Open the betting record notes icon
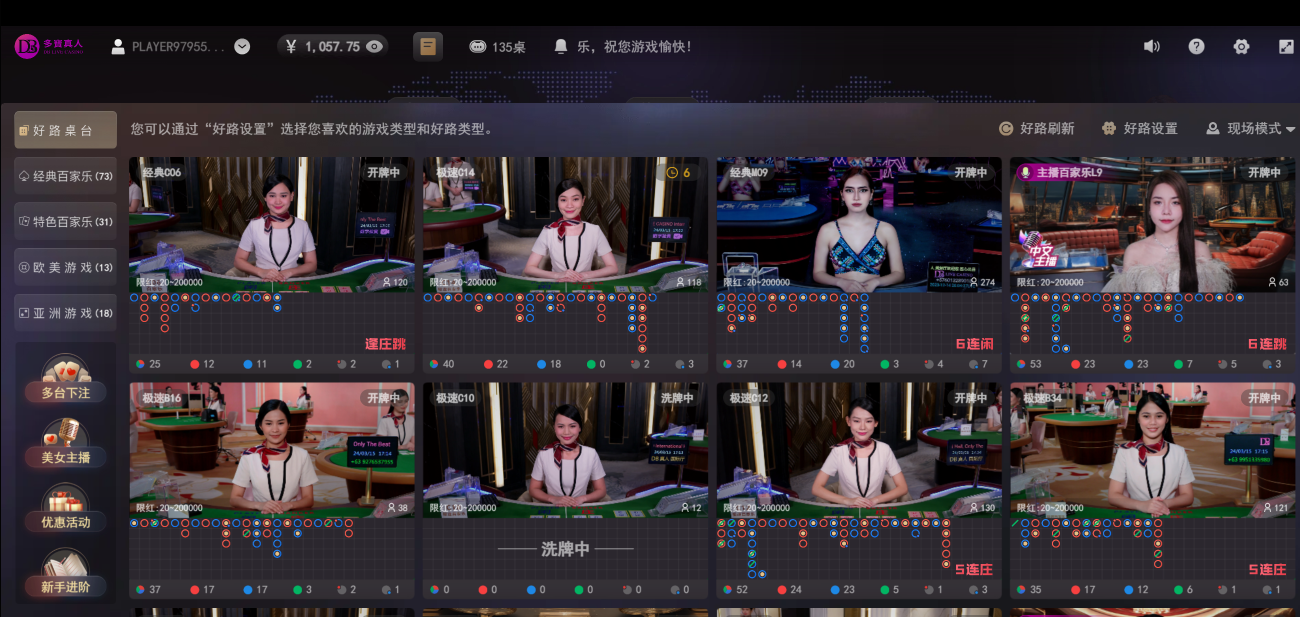1300x617 pixels. coord(428,46)
